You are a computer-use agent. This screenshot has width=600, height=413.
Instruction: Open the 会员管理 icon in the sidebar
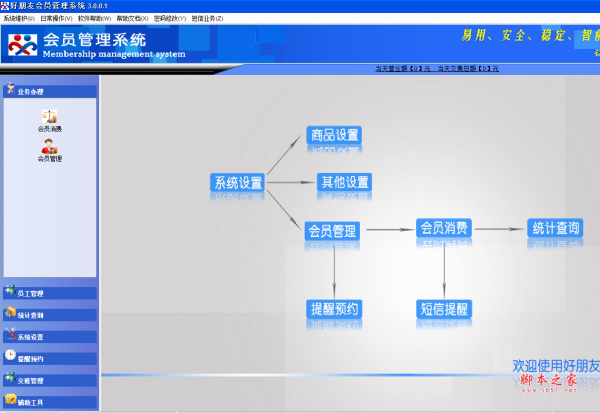click(50, 150)
